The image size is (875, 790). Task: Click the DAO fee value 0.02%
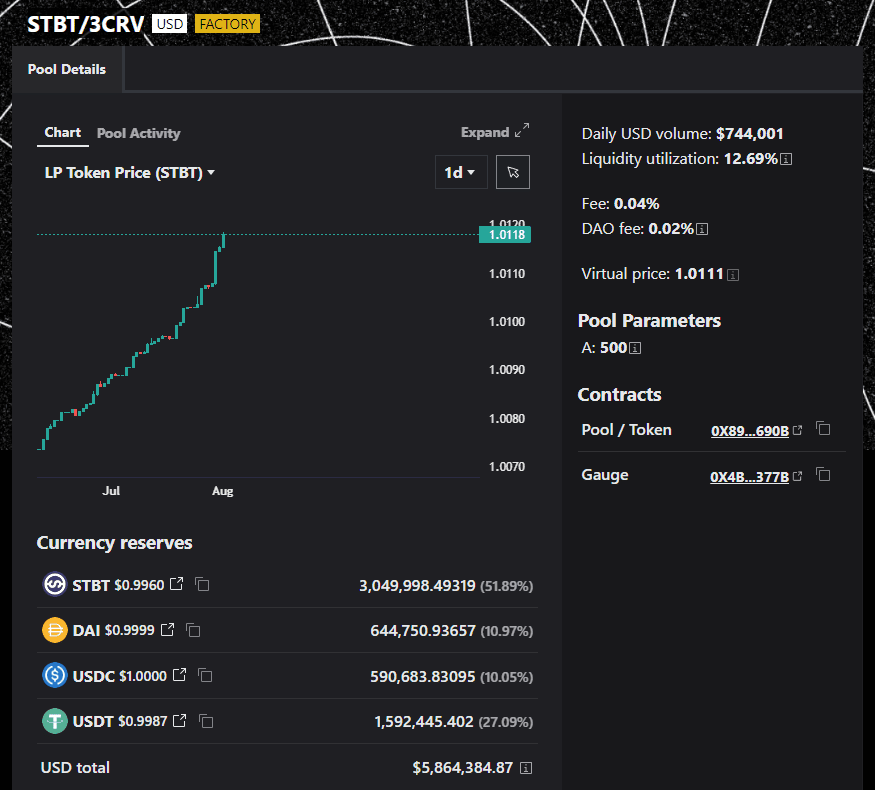pos(671,229)
